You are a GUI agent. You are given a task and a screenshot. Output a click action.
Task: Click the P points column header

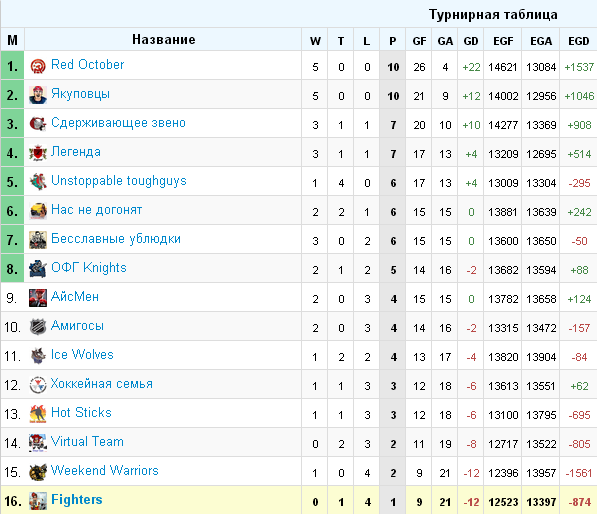coord(393,41)
